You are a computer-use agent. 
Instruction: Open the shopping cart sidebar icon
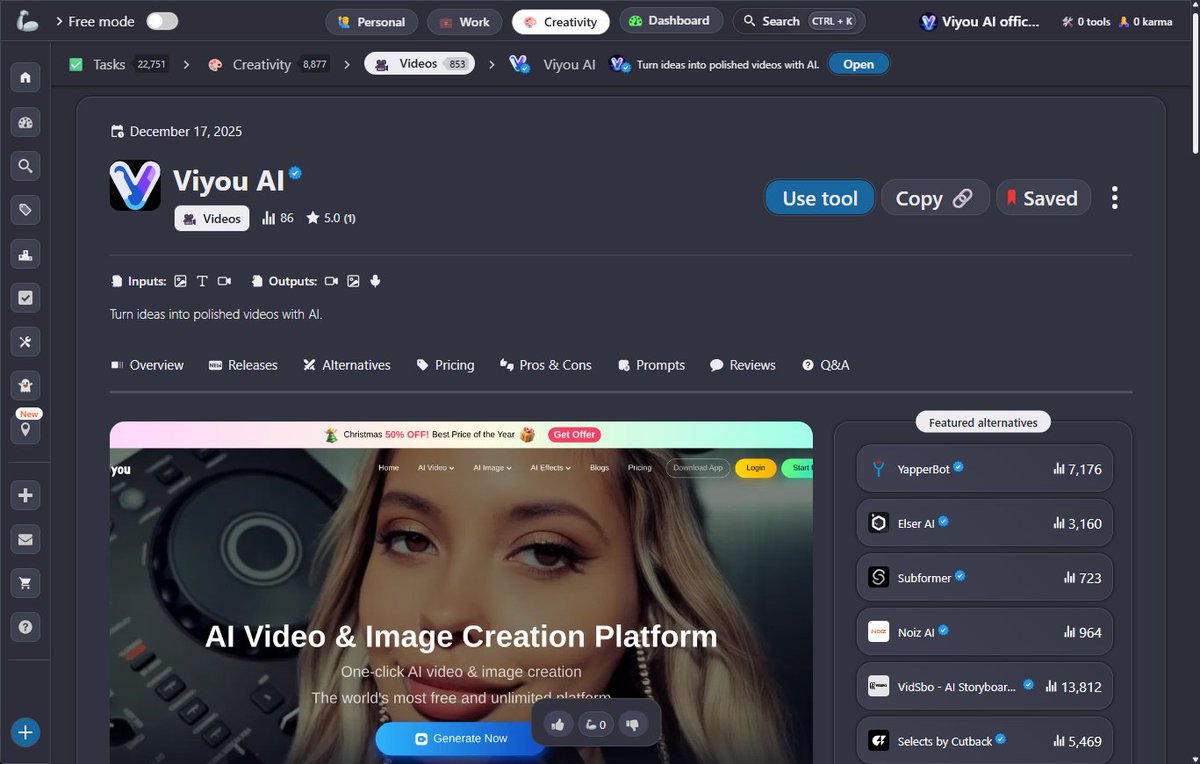point(25,583)
